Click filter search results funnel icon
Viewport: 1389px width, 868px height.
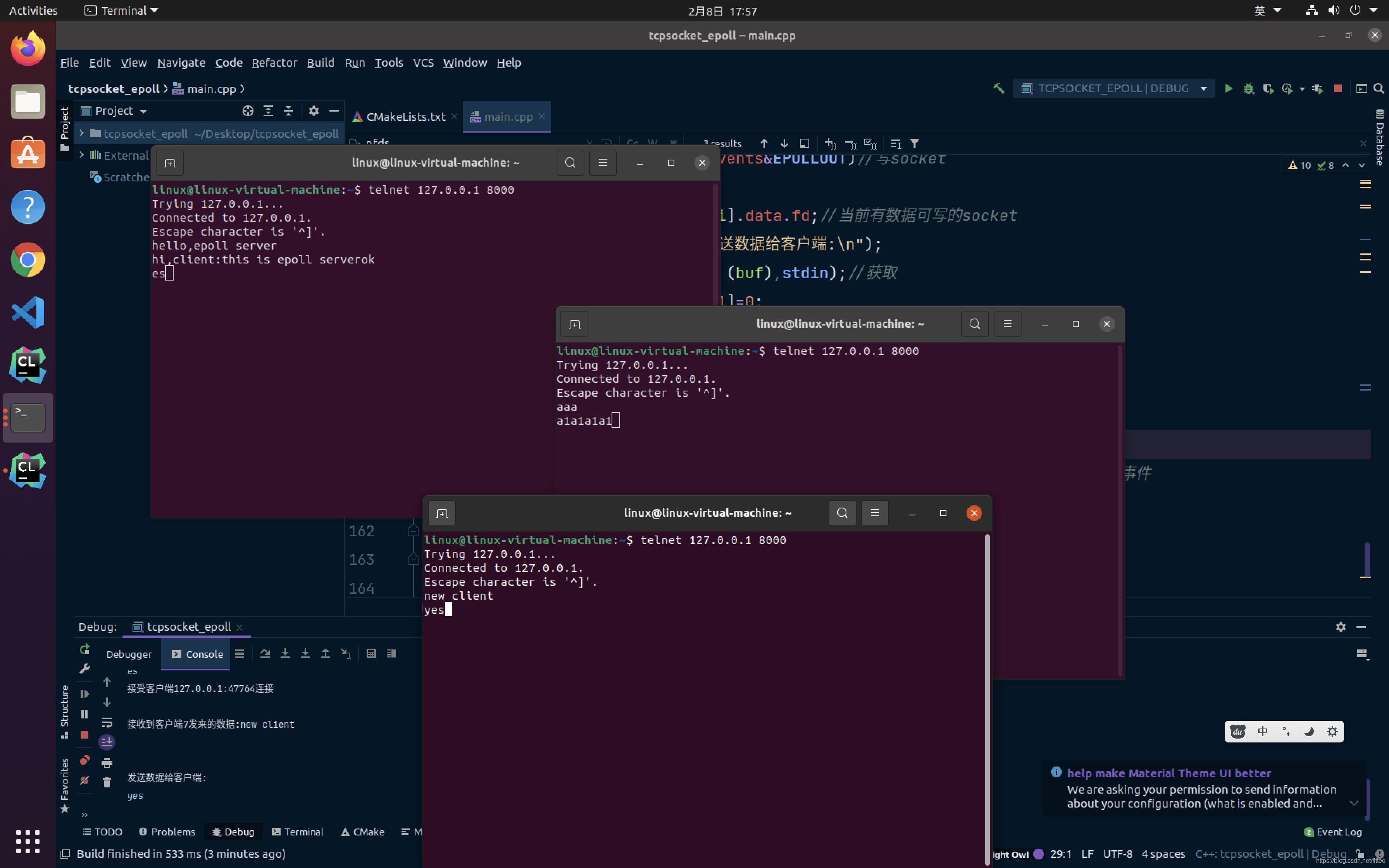tap(915, 143)
